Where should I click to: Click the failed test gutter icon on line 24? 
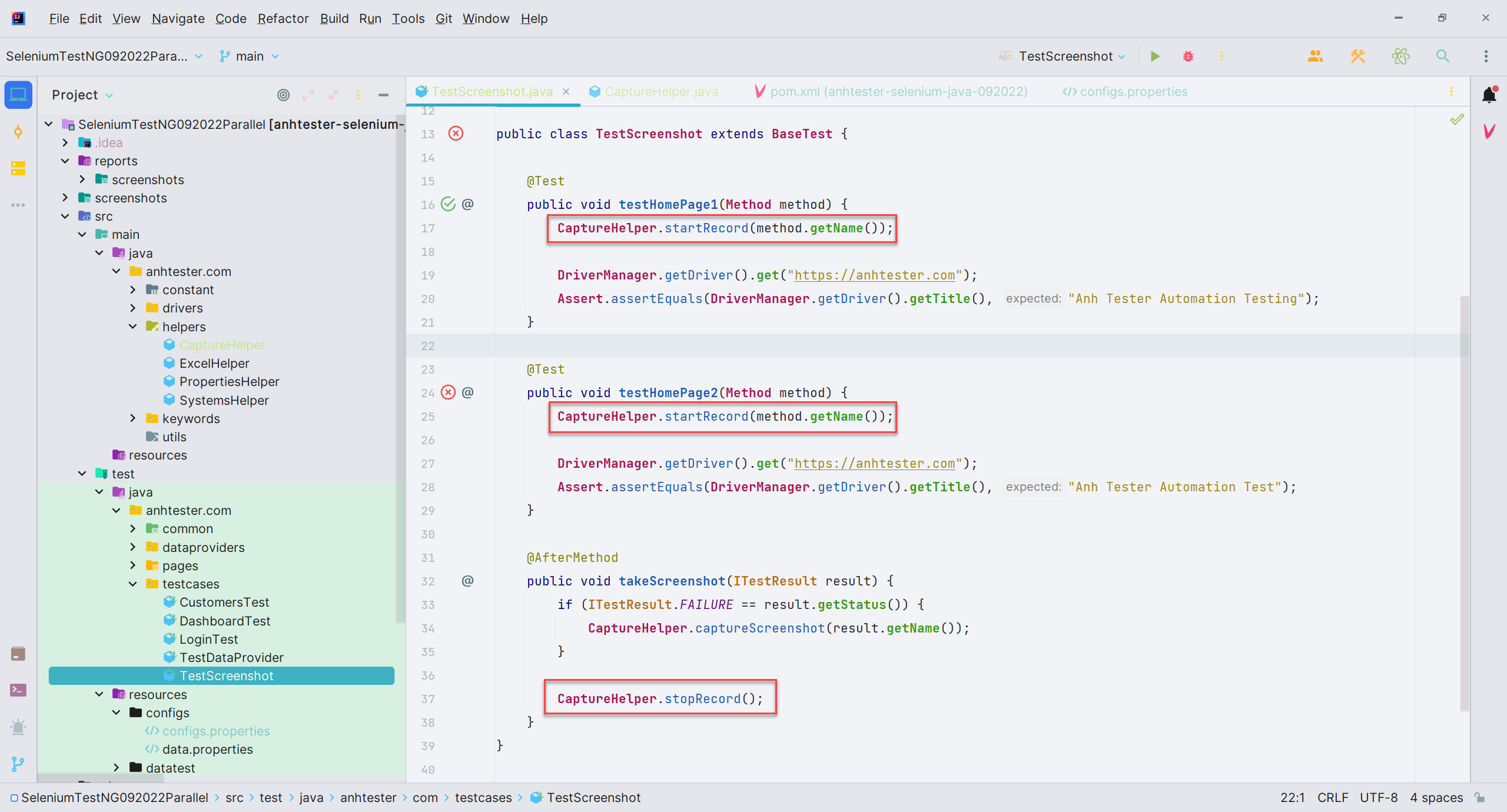449,392
